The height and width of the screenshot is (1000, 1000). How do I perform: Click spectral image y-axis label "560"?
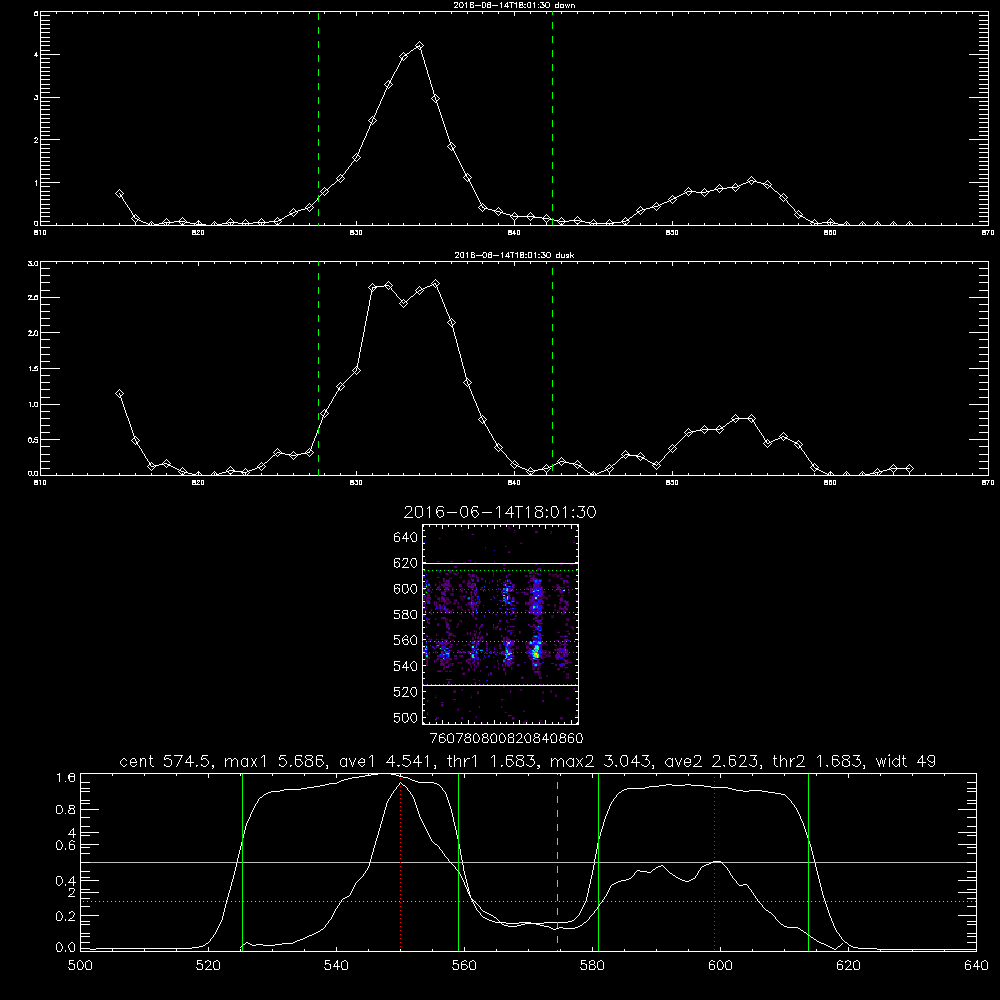tap(406, 640)
